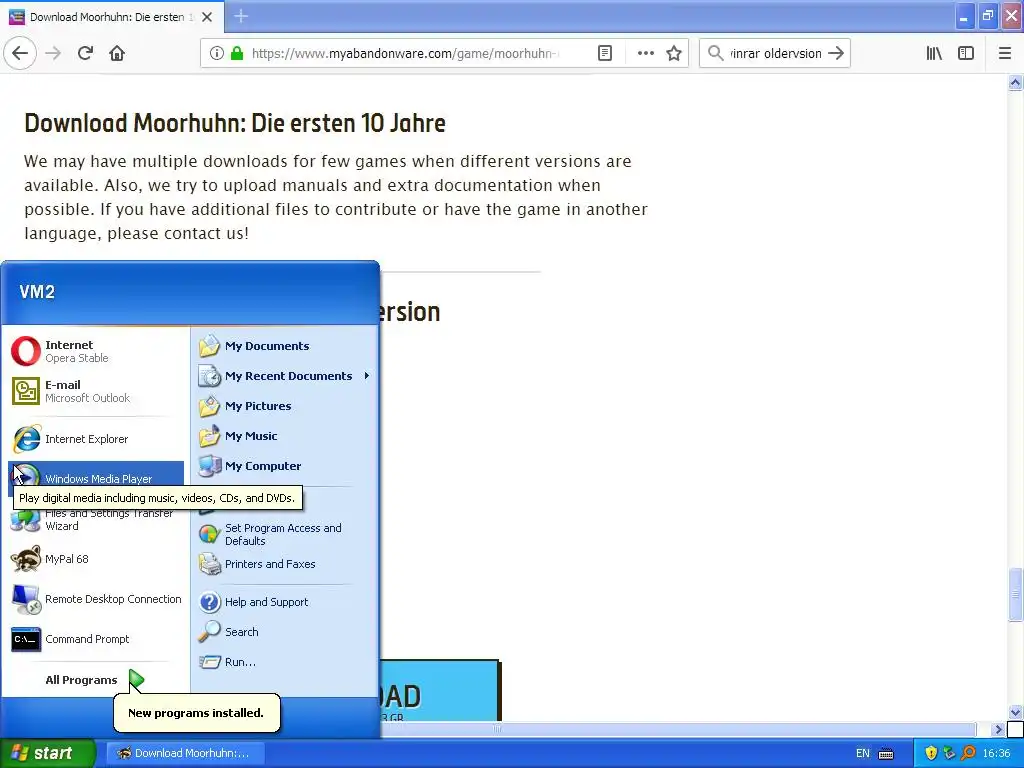Close the Download Moorhuhn tab
The image size is (1024, 768).
(207, 17)
